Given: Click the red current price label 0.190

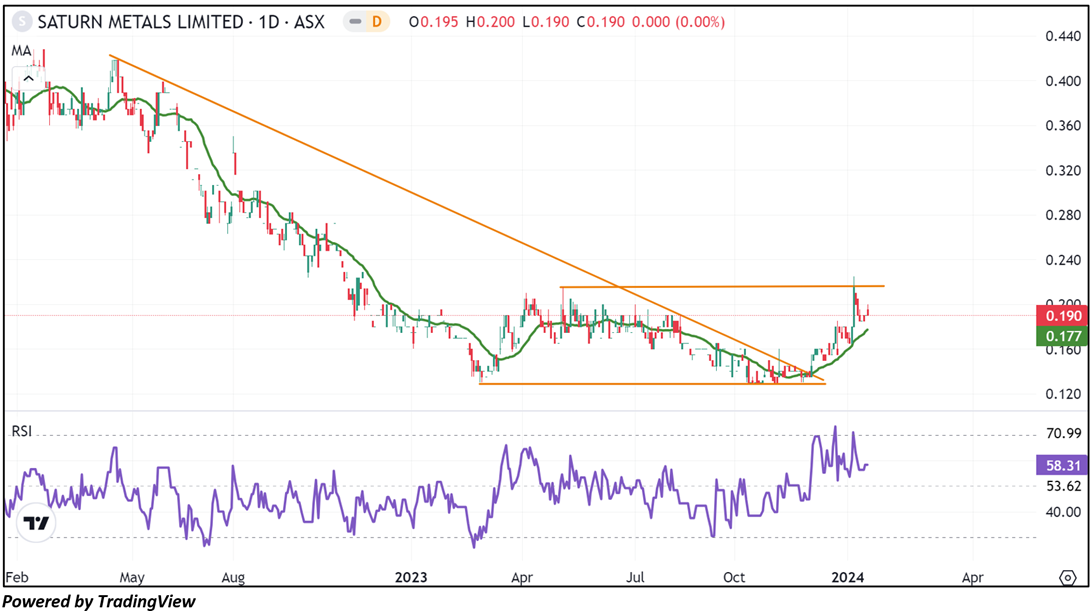Looking at the screenshot, I should pyautogui.click(x=1062, y=316).
